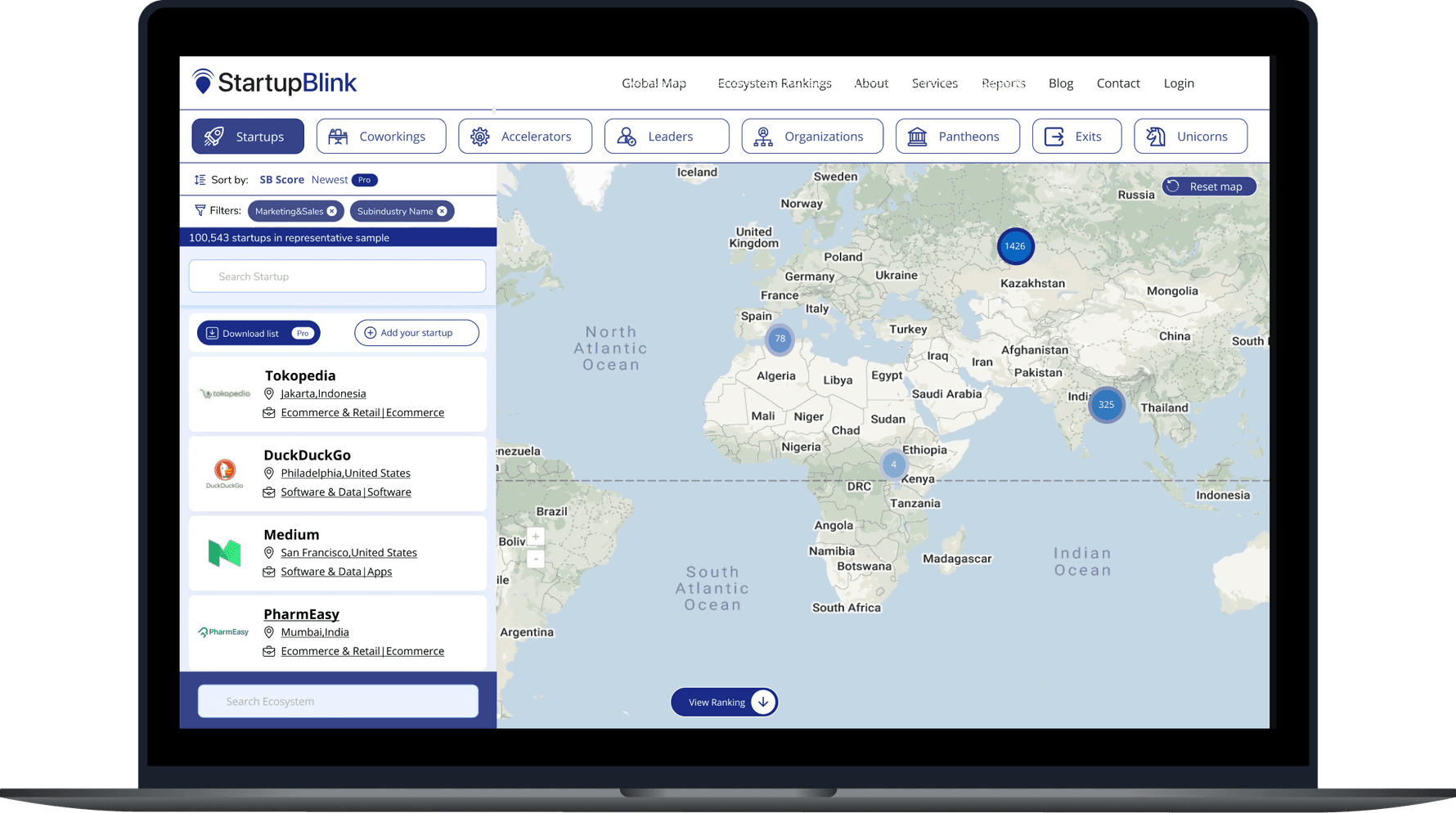Click Add your startup button

coord(416,332)
